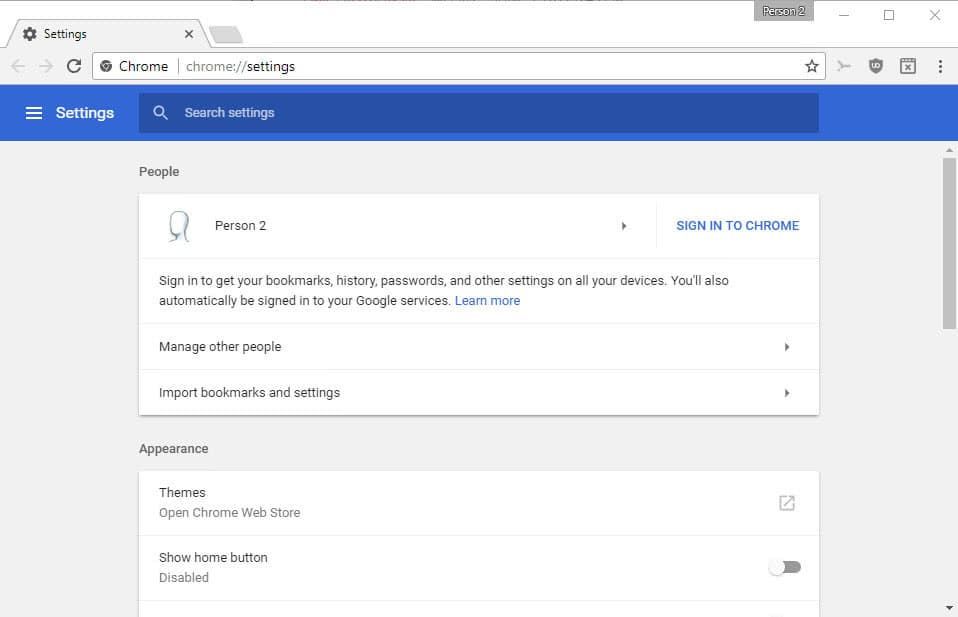This screenshot has width=958, height=617.
Task: Maximize the Chrome window
Action: (x=889, y=15)
